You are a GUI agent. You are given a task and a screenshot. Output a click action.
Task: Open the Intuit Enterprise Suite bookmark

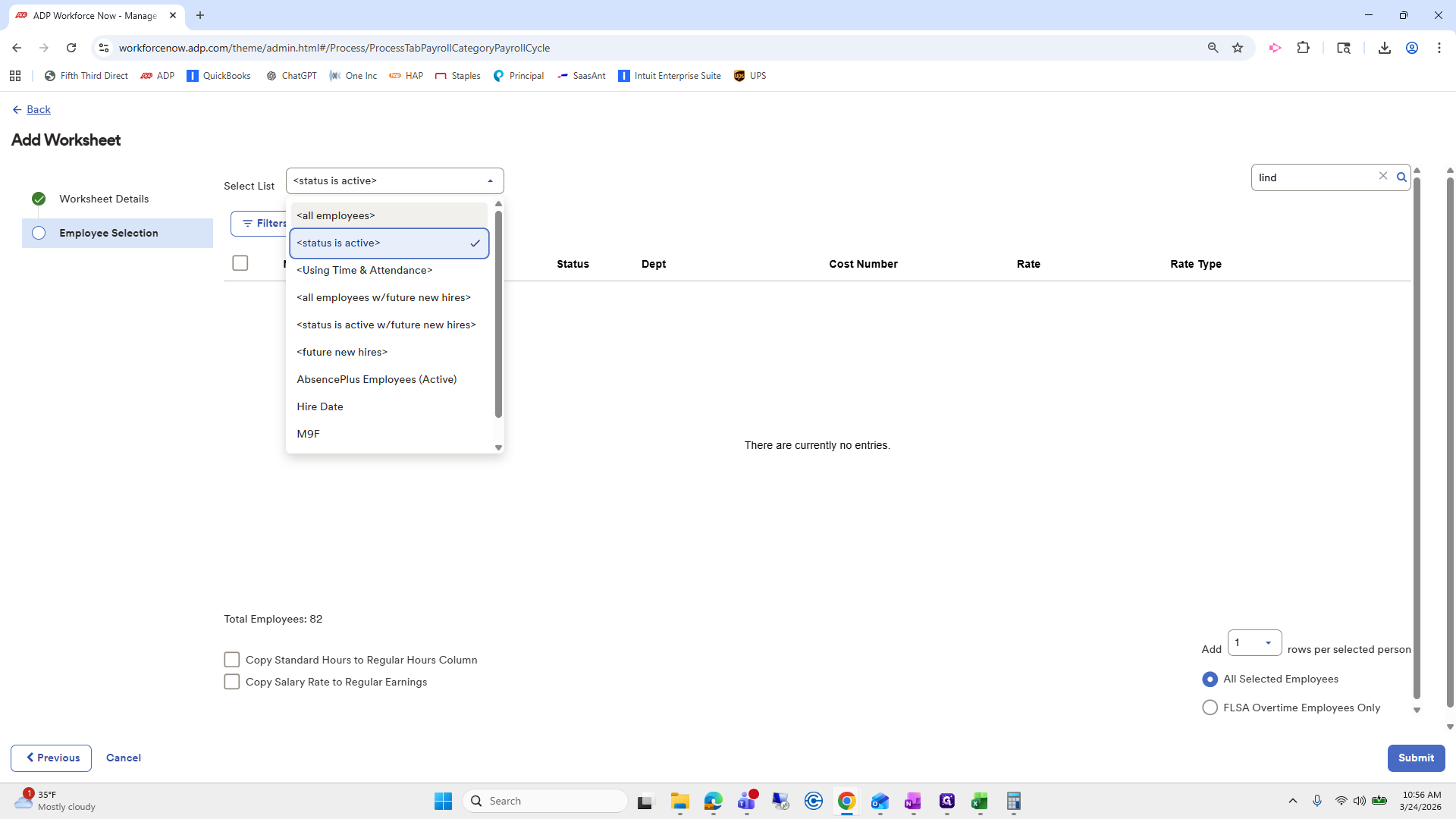point(670,76)
